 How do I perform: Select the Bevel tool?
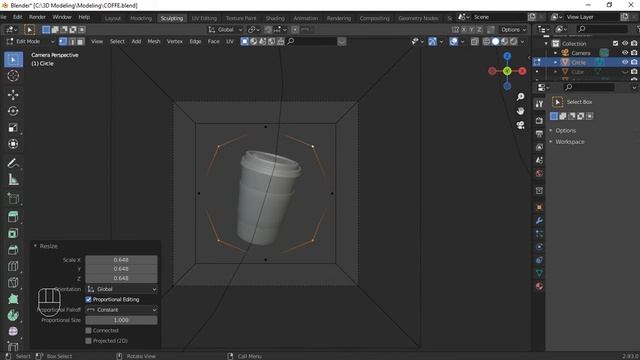[x=13, y=249]
